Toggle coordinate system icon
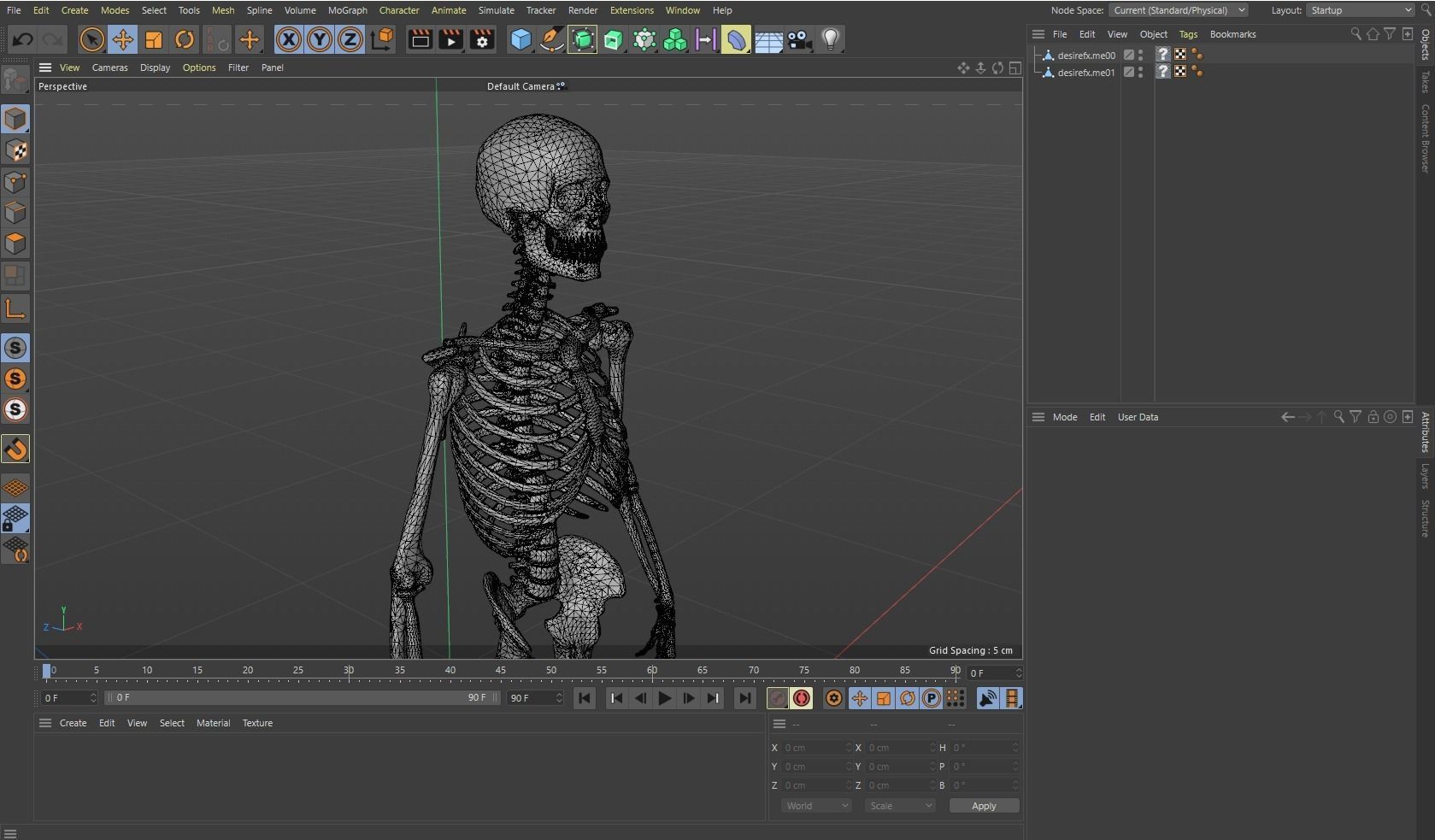This screenshot has height=840, width=1435. pyautogui.click(x=382, y=39)
